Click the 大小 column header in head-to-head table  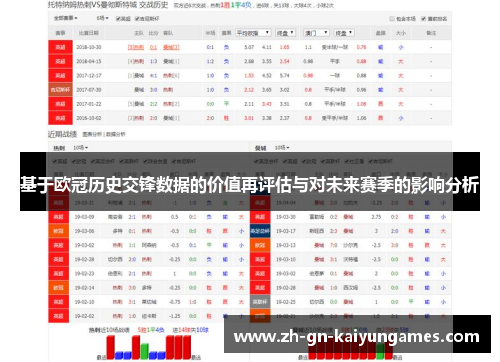click(401, 33)
